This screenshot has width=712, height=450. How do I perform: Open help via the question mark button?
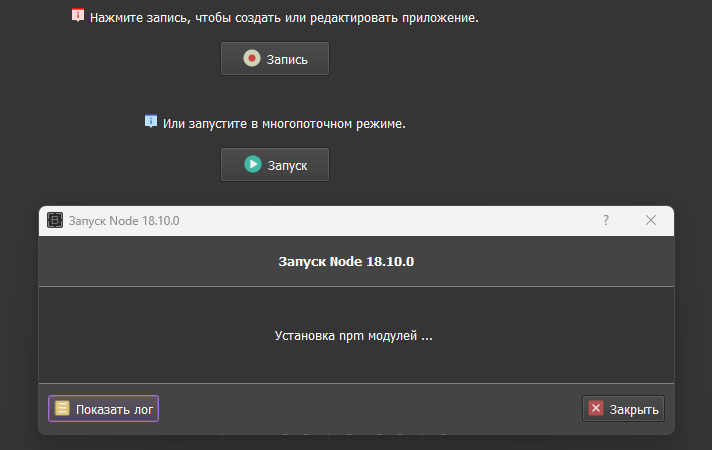click(x=606, y=220)
